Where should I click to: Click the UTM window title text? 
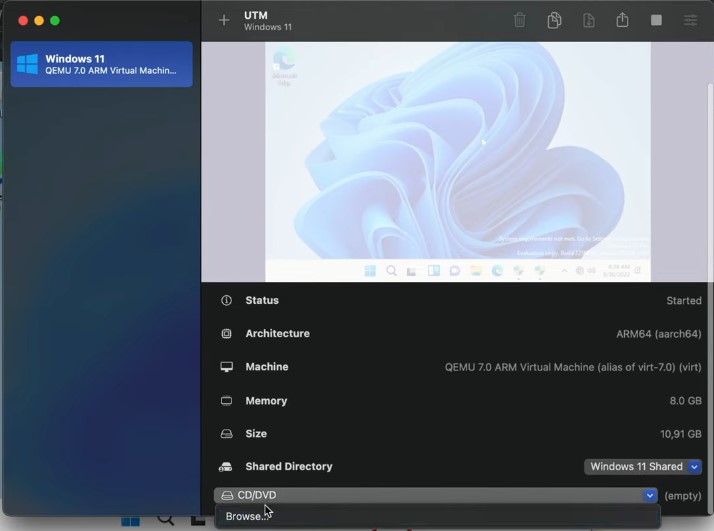(x=255, y=15)
